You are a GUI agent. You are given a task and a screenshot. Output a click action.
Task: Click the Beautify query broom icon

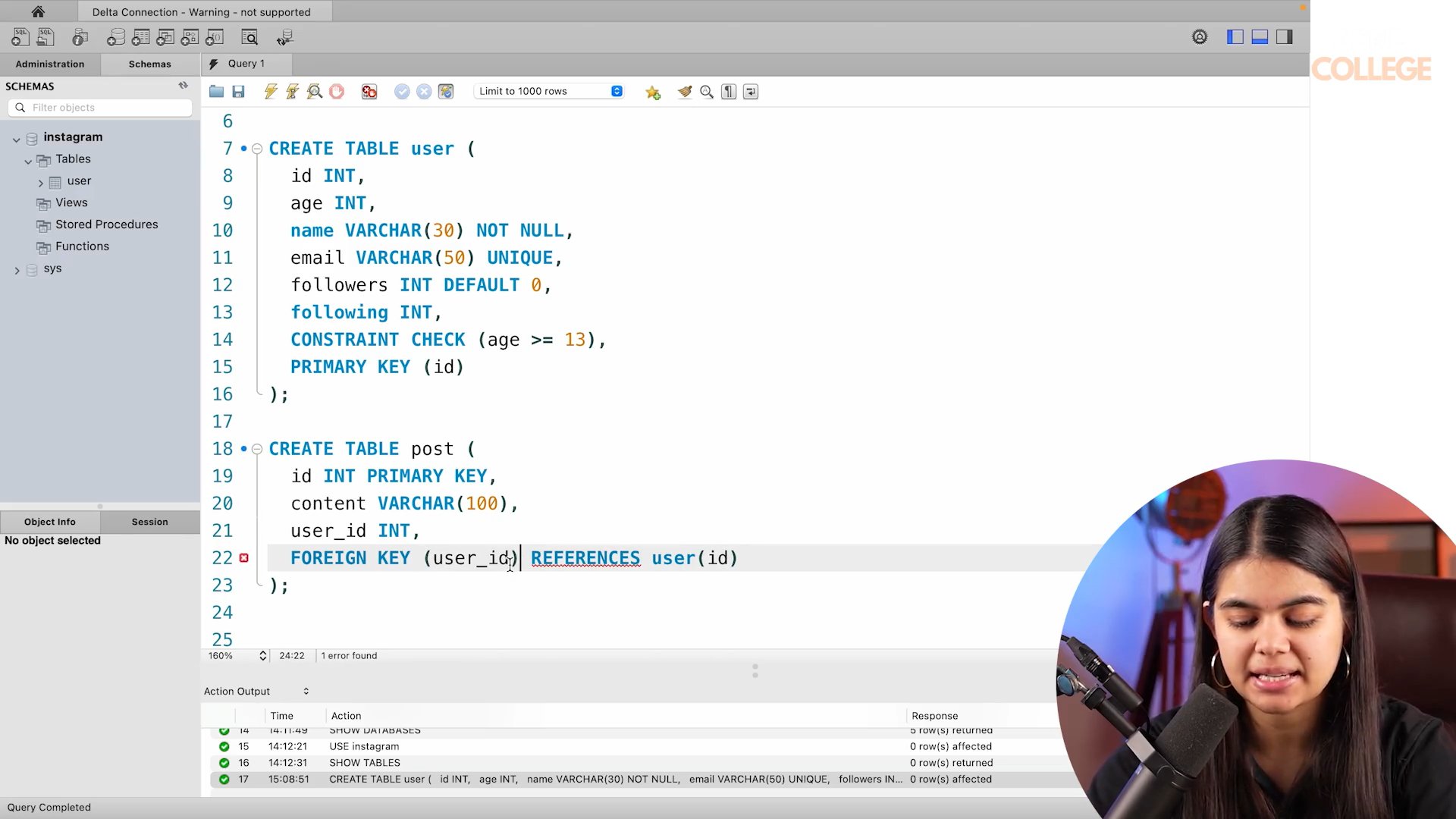point(685,92)
